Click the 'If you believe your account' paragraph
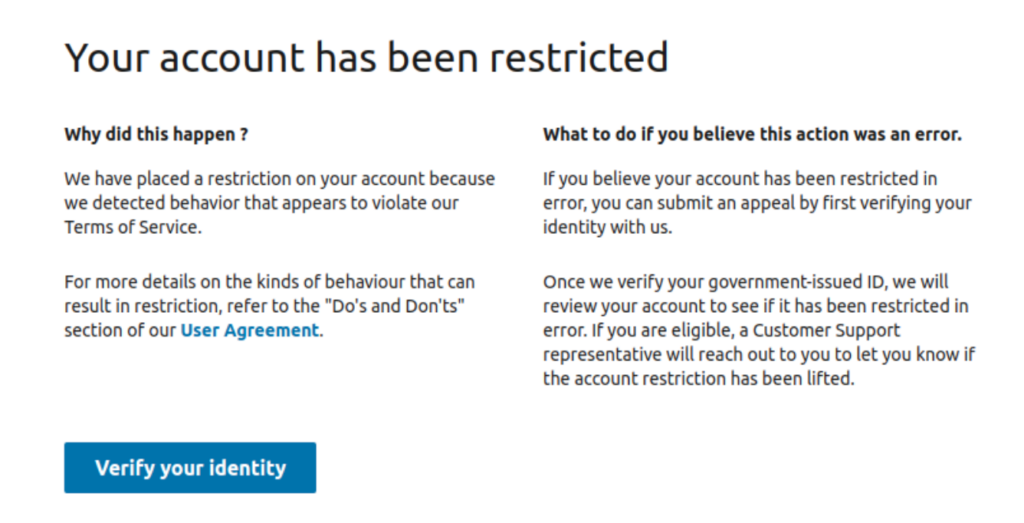1024x523 pixels. [758, 203]
